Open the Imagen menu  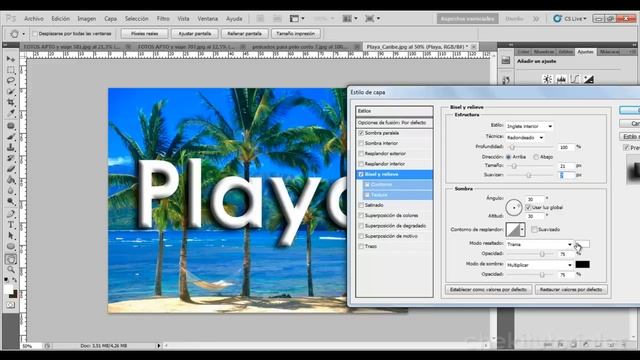pyautogui.click(x=87, y=19)
